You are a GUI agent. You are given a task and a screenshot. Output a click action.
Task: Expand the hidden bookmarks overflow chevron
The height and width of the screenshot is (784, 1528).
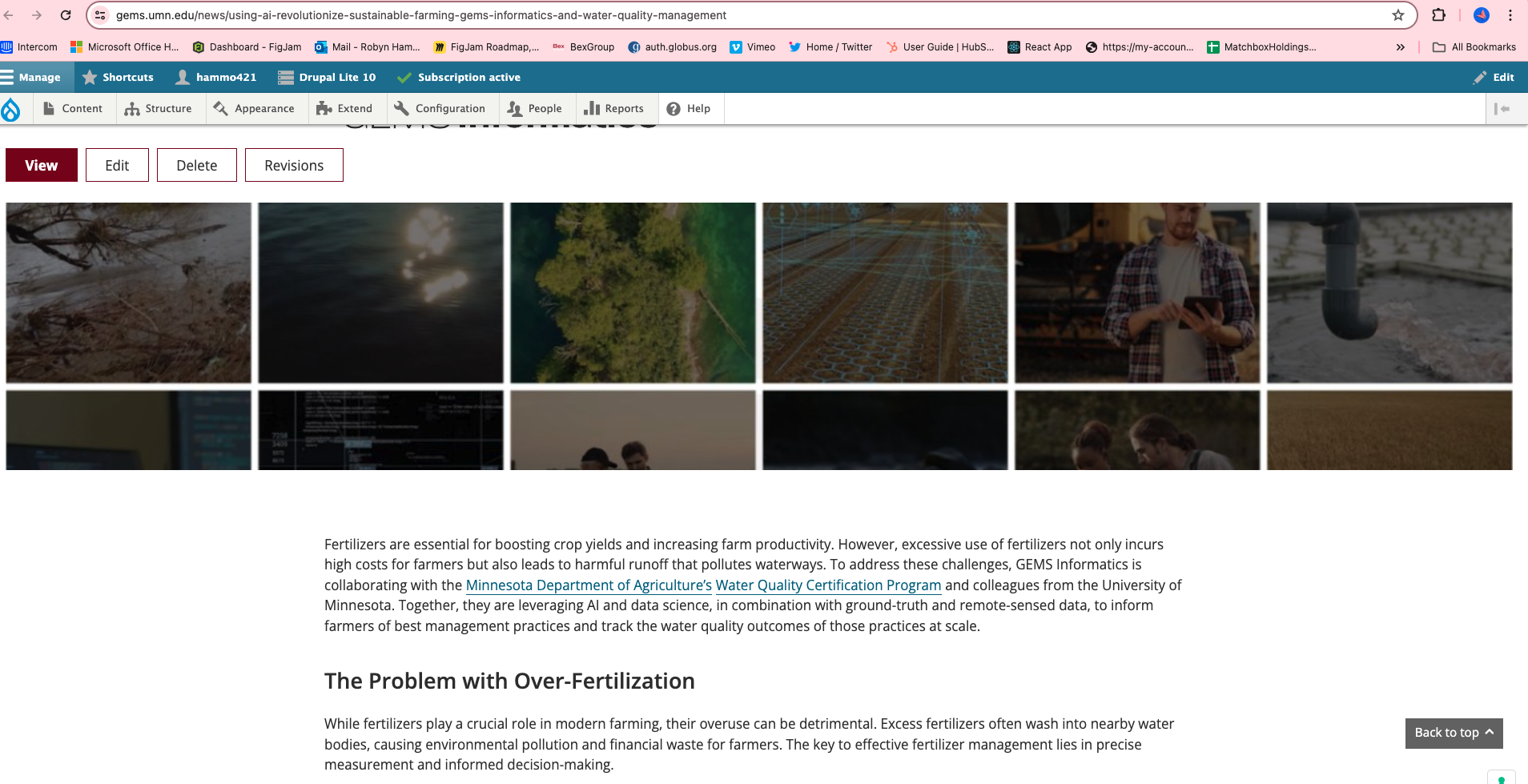(x=1400, y=47)
